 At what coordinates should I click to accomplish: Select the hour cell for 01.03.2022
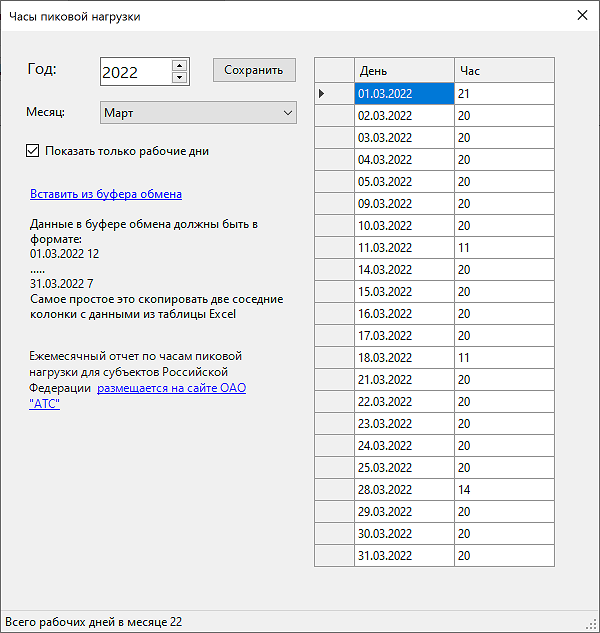pos(504,94)
